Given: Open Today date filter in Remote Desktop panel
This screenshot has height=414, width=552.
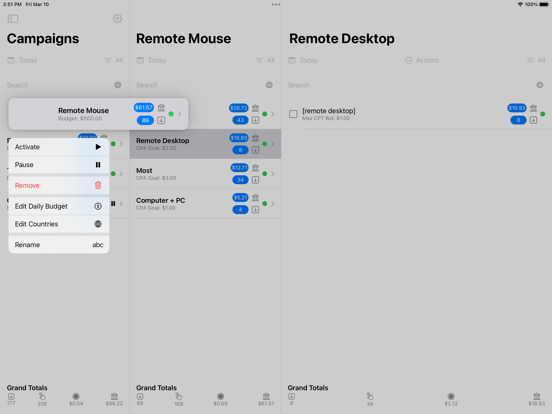Looking at the screenshot, I should [x=303, y=60].
